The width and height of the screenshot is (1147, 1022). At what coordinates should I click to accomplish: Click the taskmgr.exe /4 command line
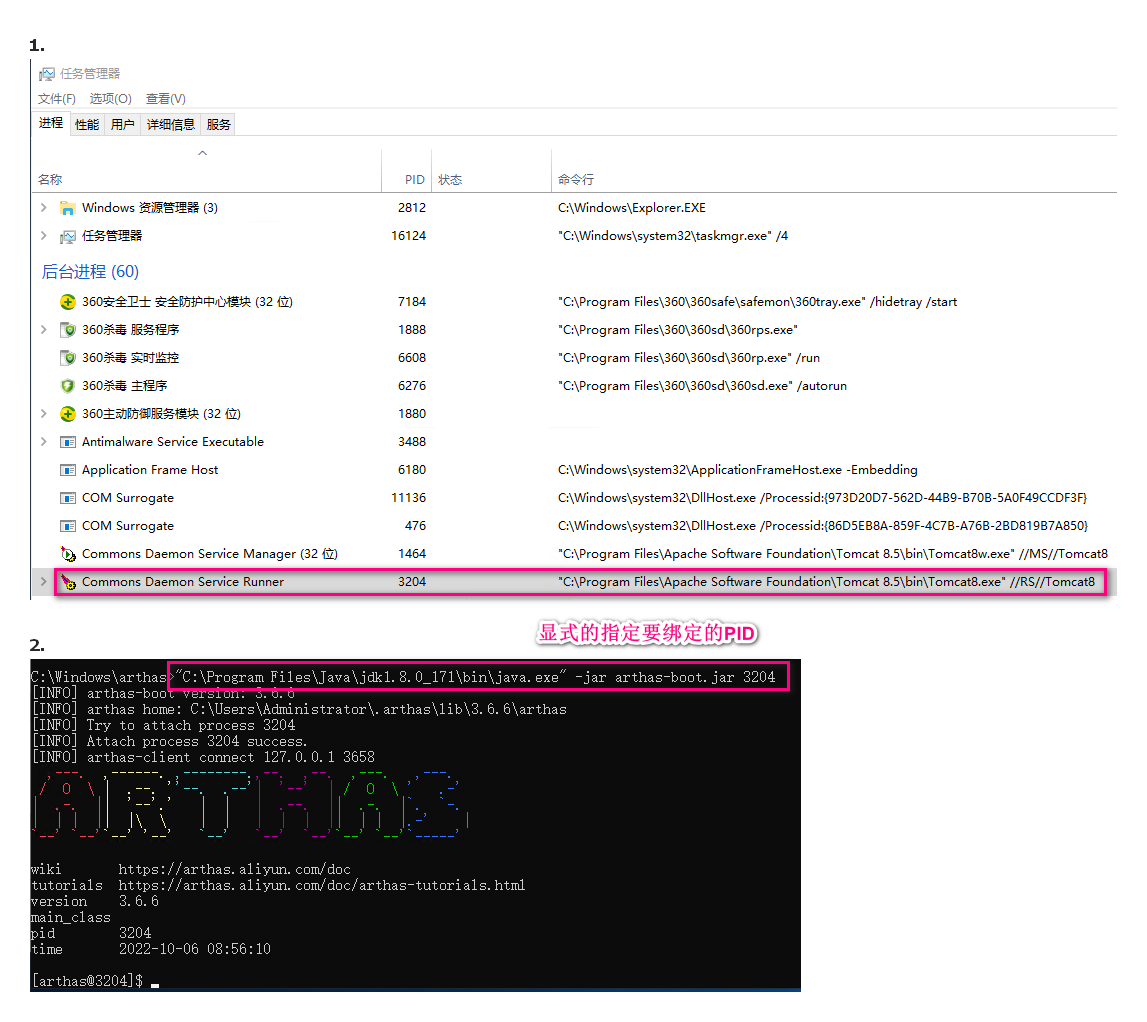coord(673,236)
